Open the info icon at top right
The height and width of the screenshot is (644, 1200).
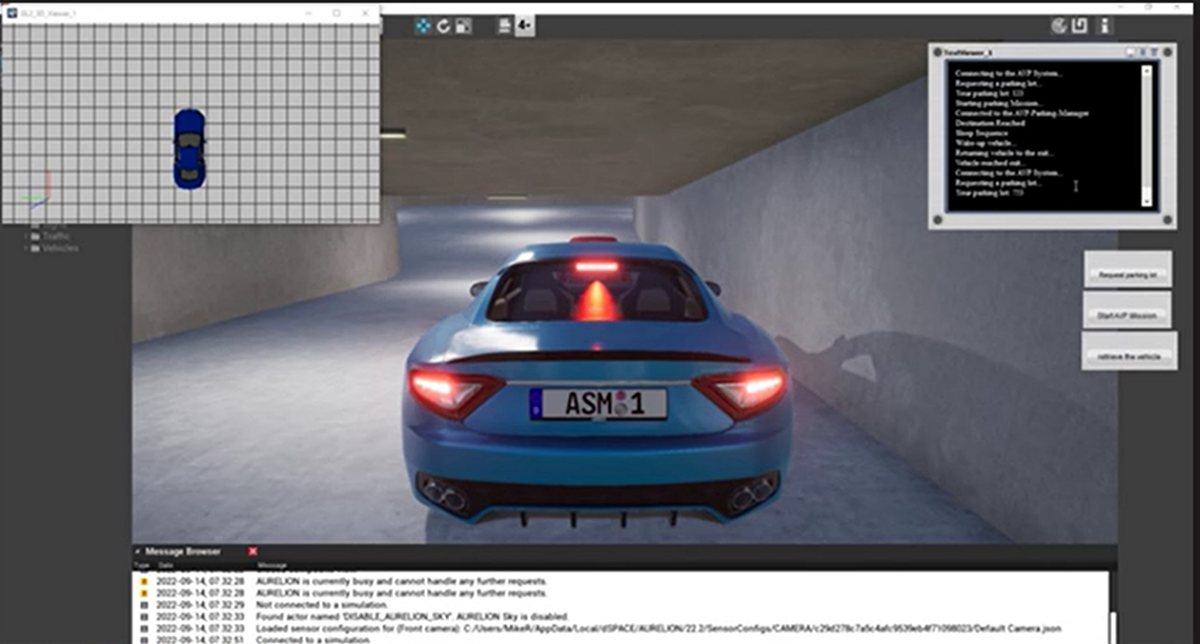click(x=1105, y=26)
